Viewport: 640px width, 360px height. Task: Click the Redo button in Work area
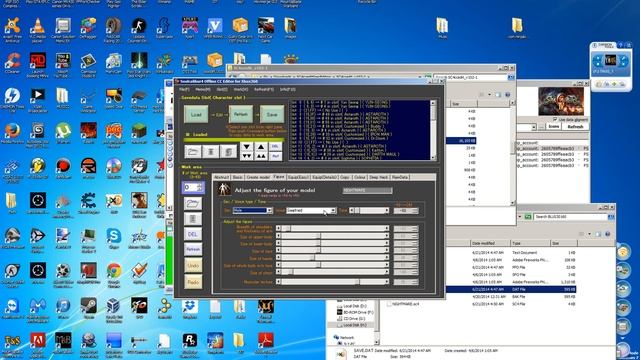point(193,282)
